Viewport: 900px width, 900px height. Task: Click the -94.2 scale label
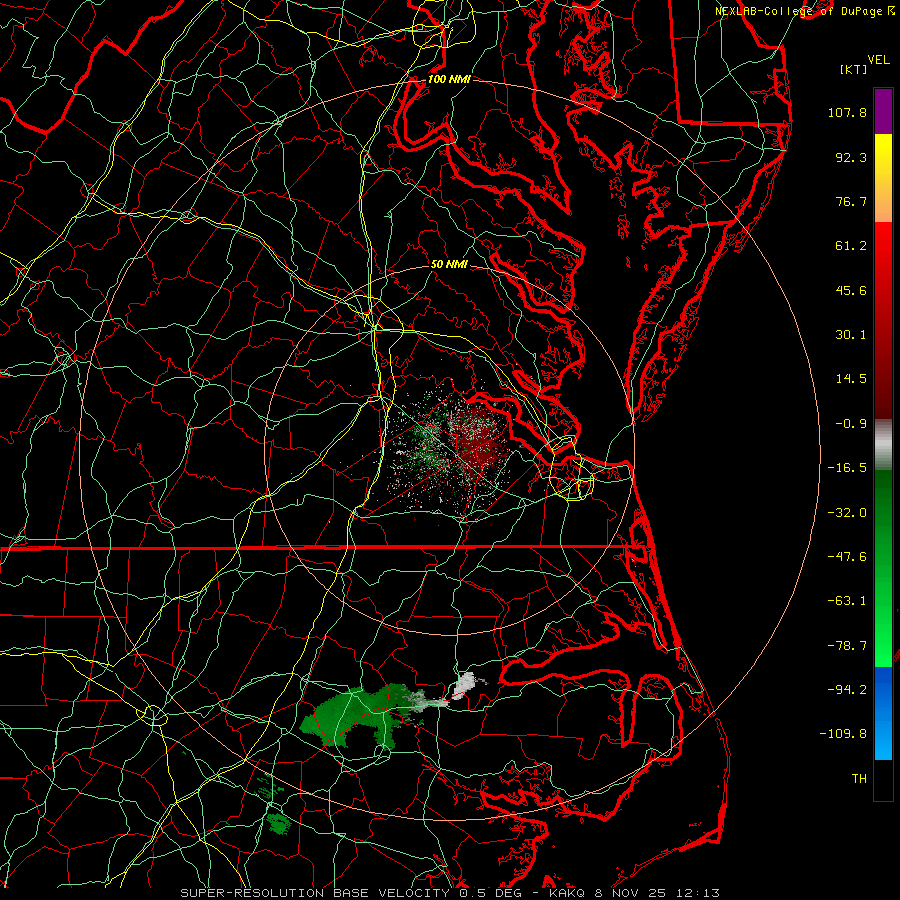click(847, 689)
